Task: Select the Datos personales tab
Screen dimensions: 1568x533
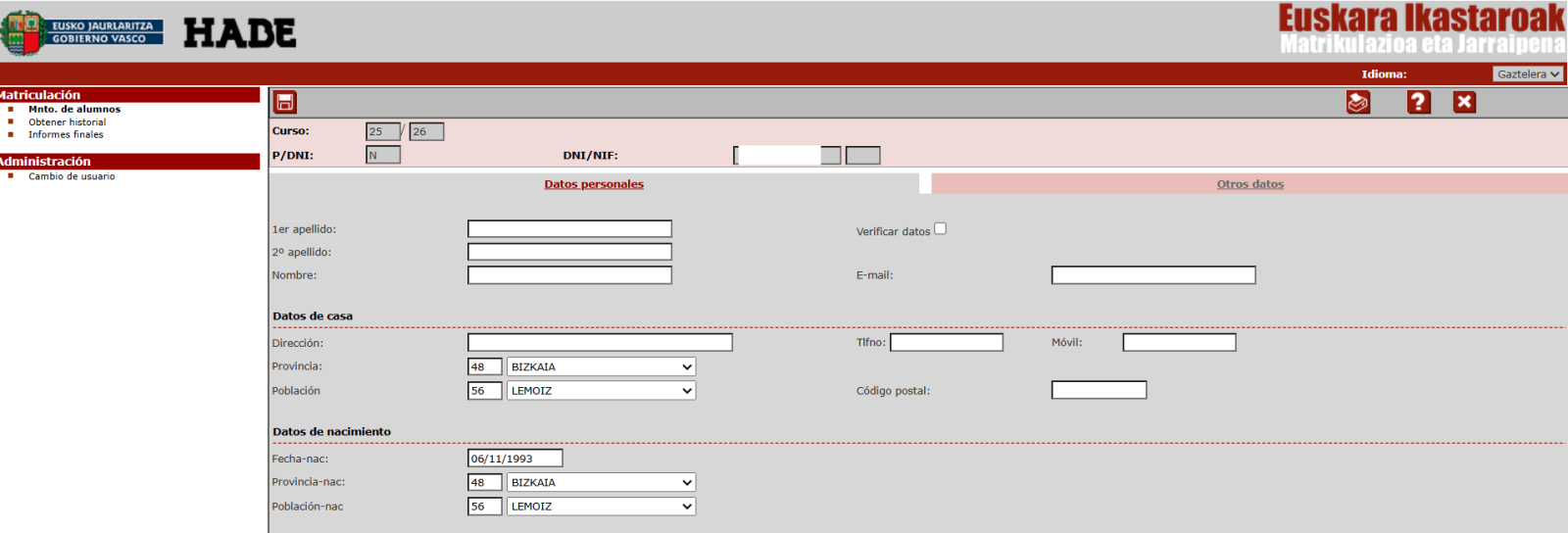Action: tap(594, 184)
